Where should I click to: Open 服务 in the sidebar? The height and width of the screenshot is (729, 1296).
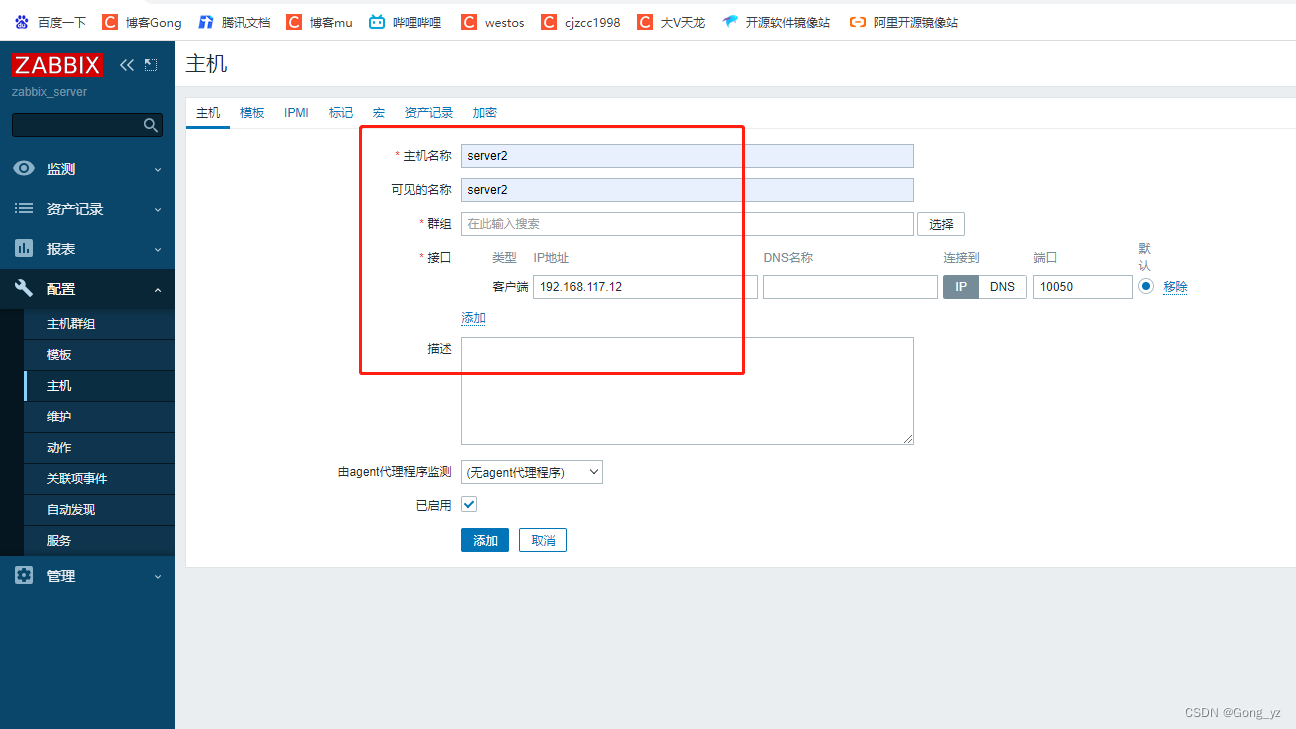(99, 541)
